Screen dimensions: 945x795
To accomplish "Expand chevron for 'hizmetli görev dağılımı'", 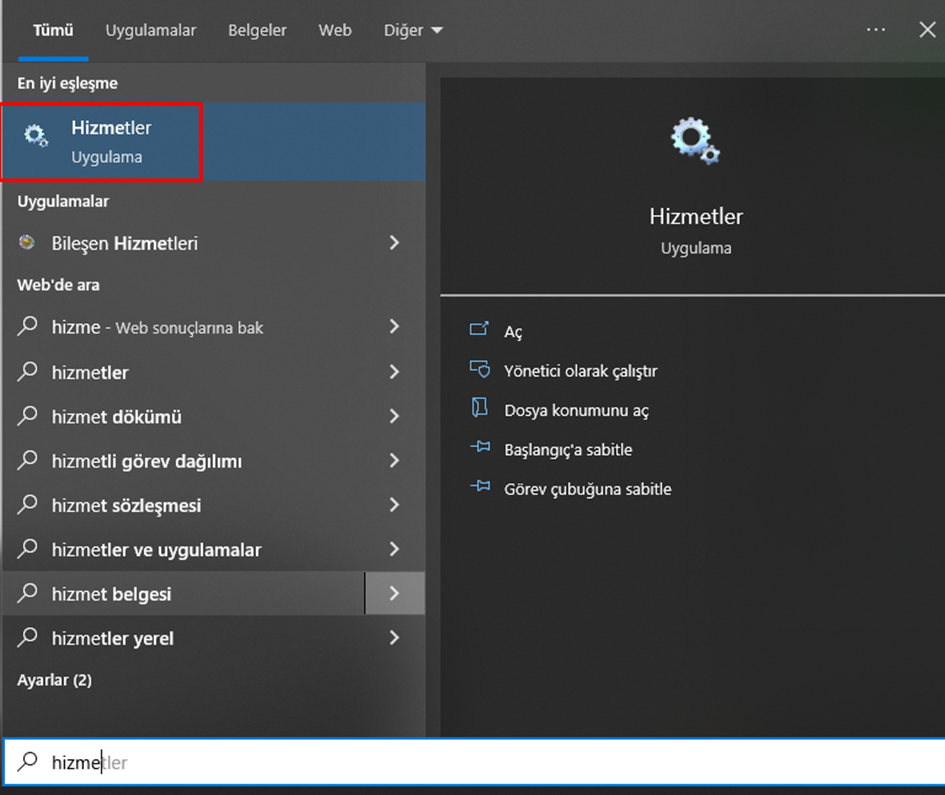I will click(394, 460).
